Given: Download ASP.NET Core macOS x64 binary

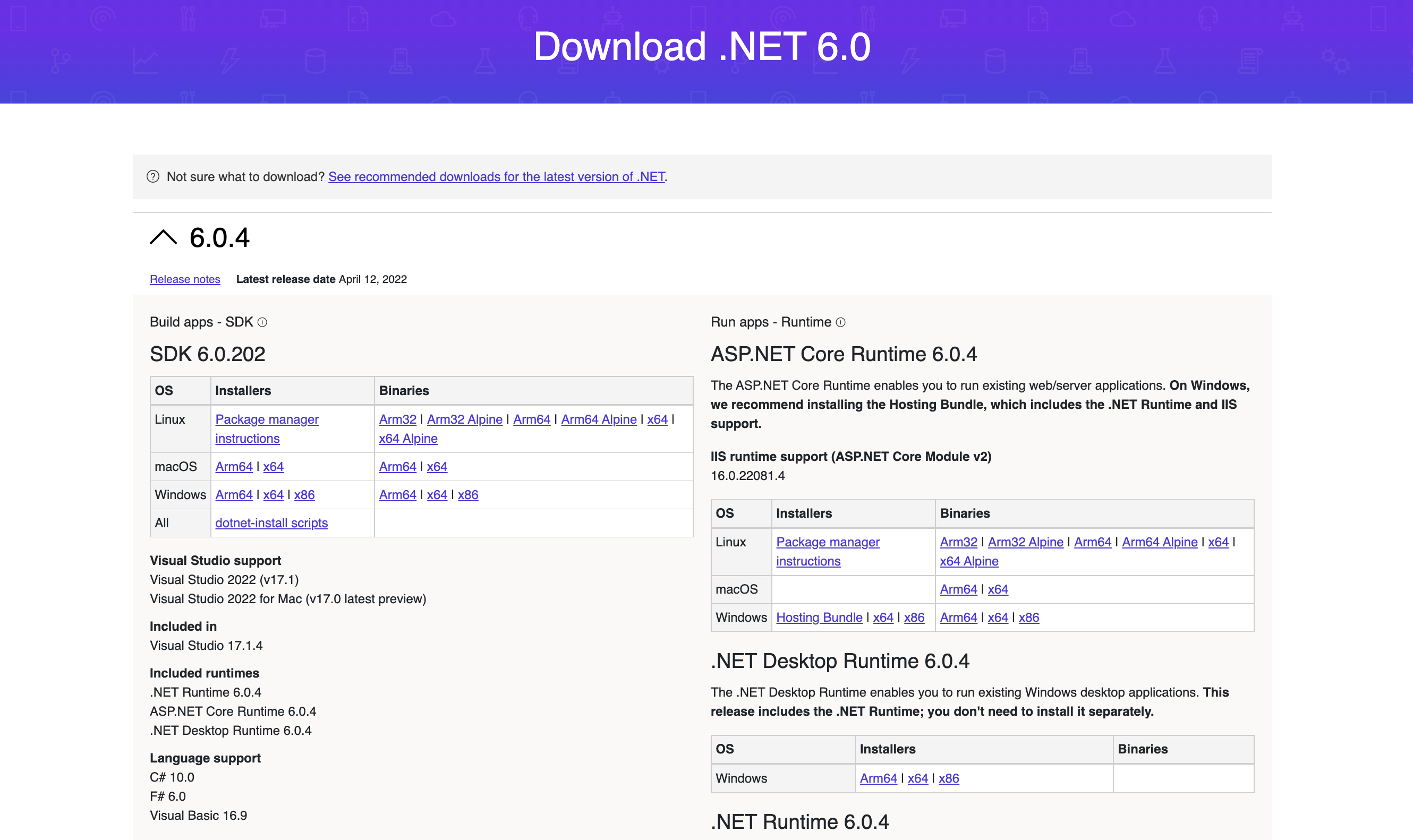Looking at the screenshot, I should 998,589.
